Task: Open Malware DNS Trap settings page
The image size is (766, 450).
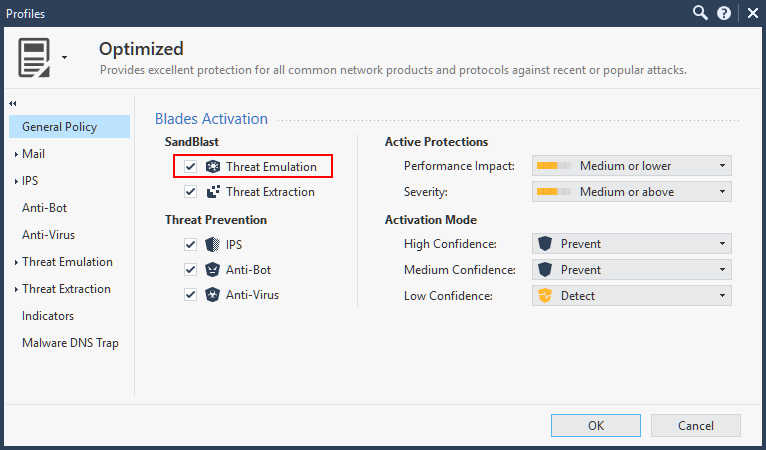Action: point(70,343)
